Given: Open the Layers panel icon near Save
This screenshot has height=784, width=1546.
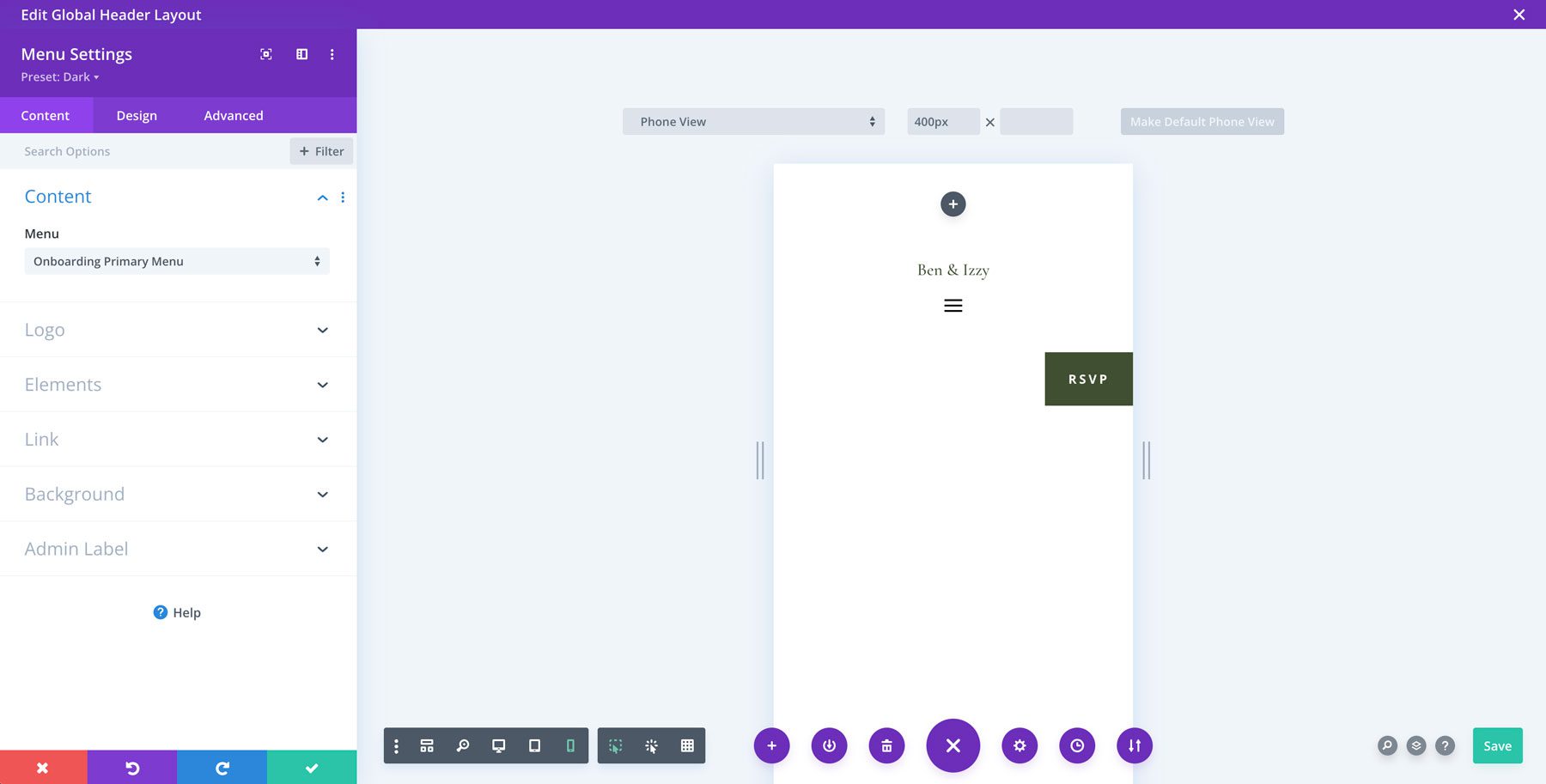Looking at the screenshot, I should tap(1415, 745).
